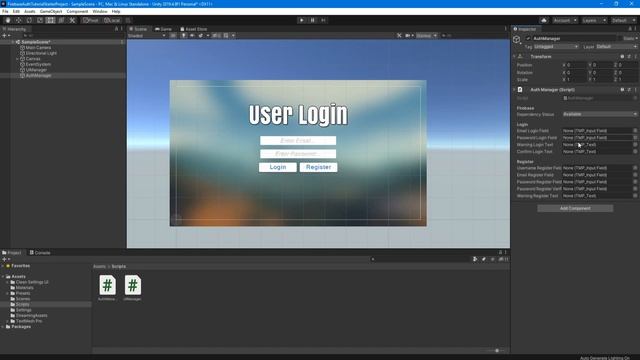640x360 pixels.
Task: Collapse the SampleScene root in Hierarchy
Action: pos(13,42)
